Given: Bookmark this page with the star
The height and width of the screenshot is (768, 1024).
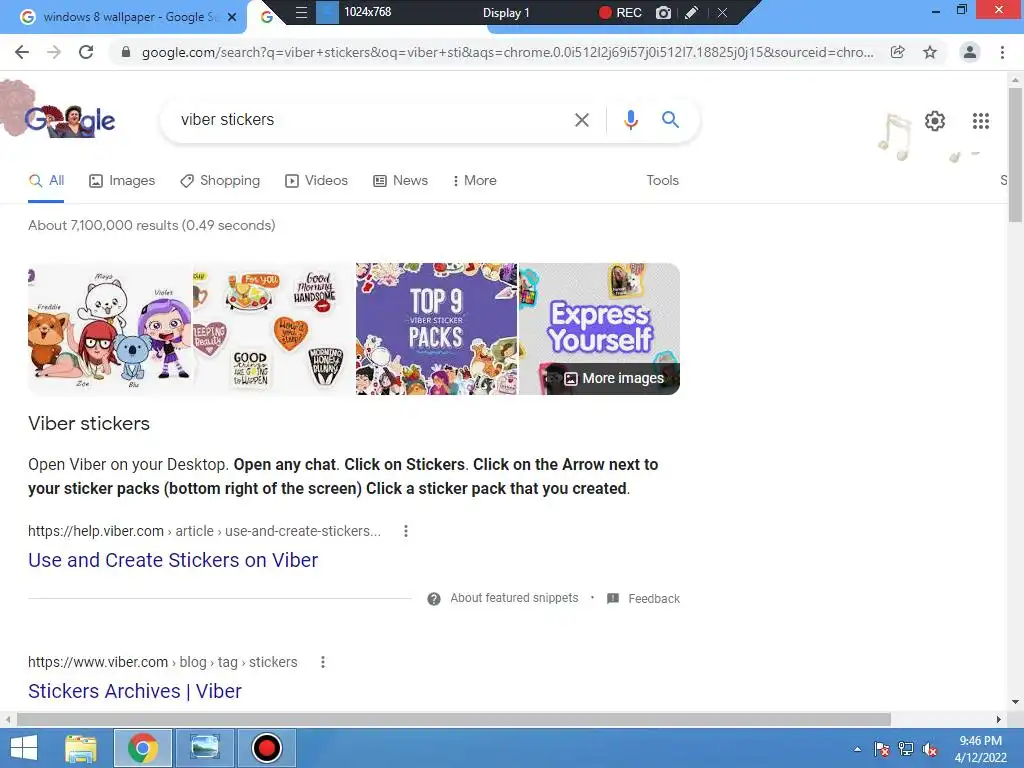Looking at the screenshot, I should (x=930, y=52).
